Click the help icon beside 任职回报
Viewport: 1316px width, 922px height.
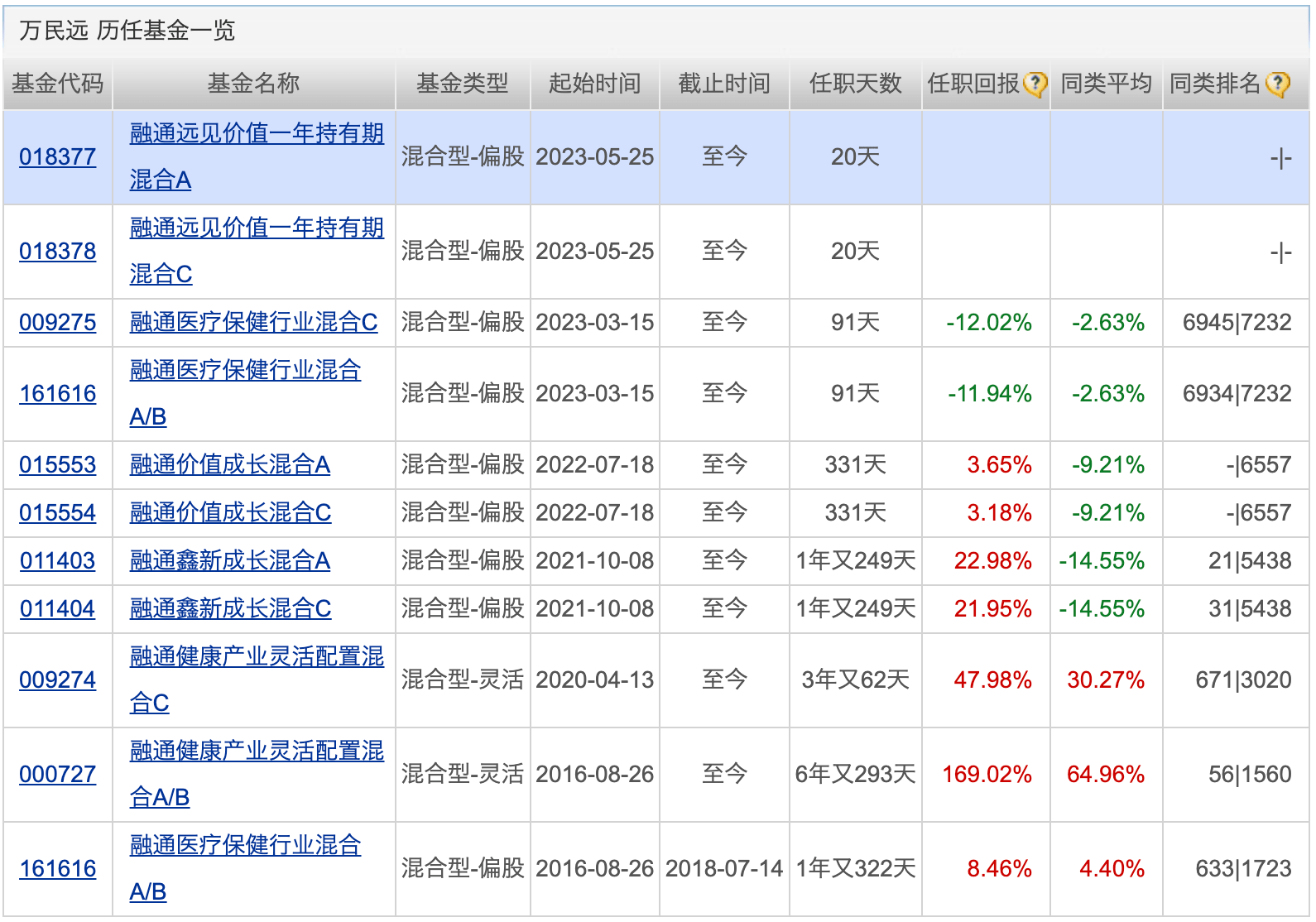pyautogui.click(x=1035, y=84)
